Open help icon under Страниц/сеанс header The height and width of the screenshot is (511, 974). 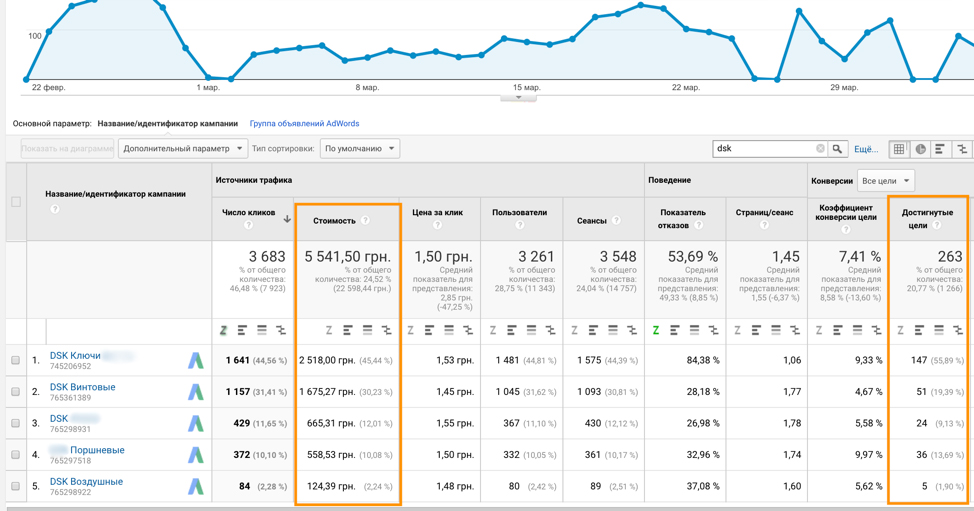pyautogui.click(x=764, y=225)
